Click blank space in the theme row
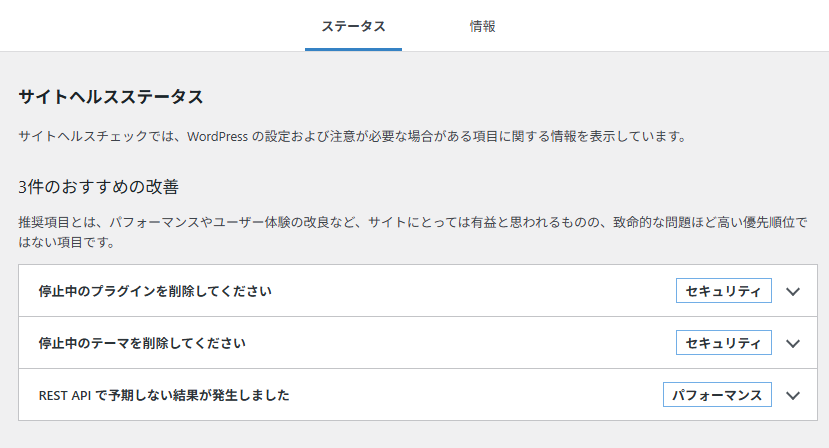The width and height of the screenshot is (829, 448). pyautogui.click(x=460, y=343)
